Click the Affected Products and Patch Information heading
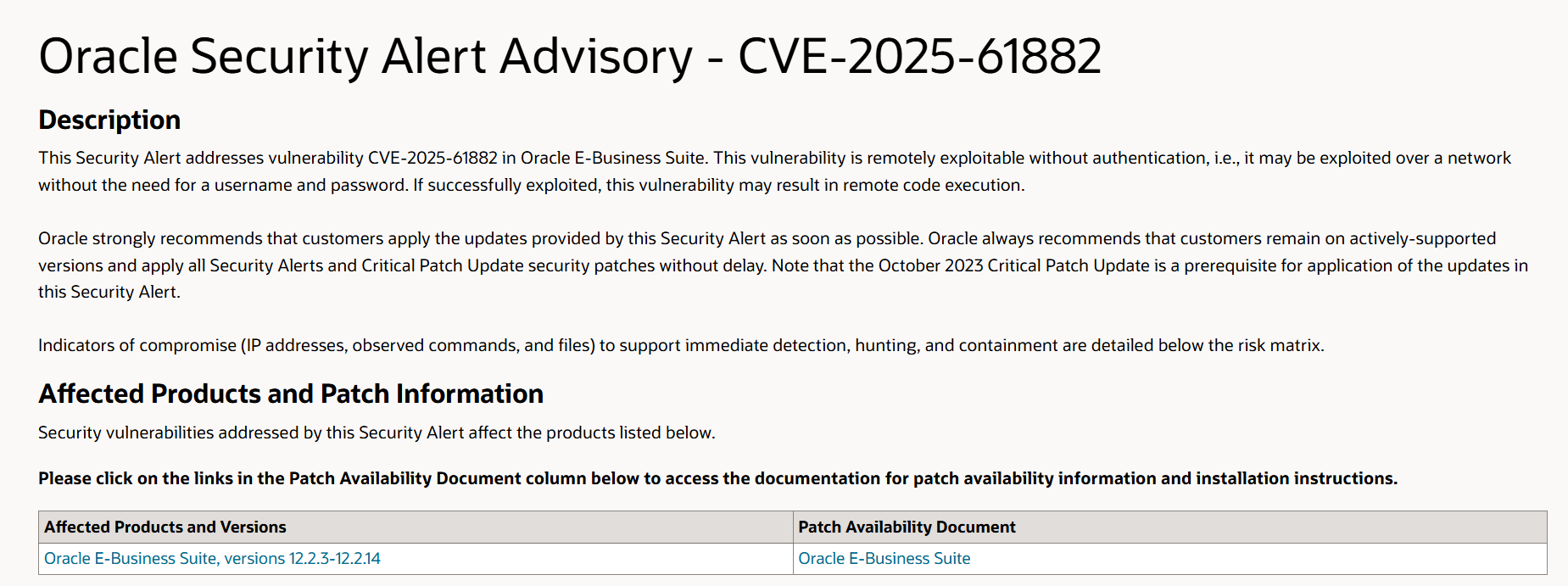1568x586 pixels. [291, 393]
